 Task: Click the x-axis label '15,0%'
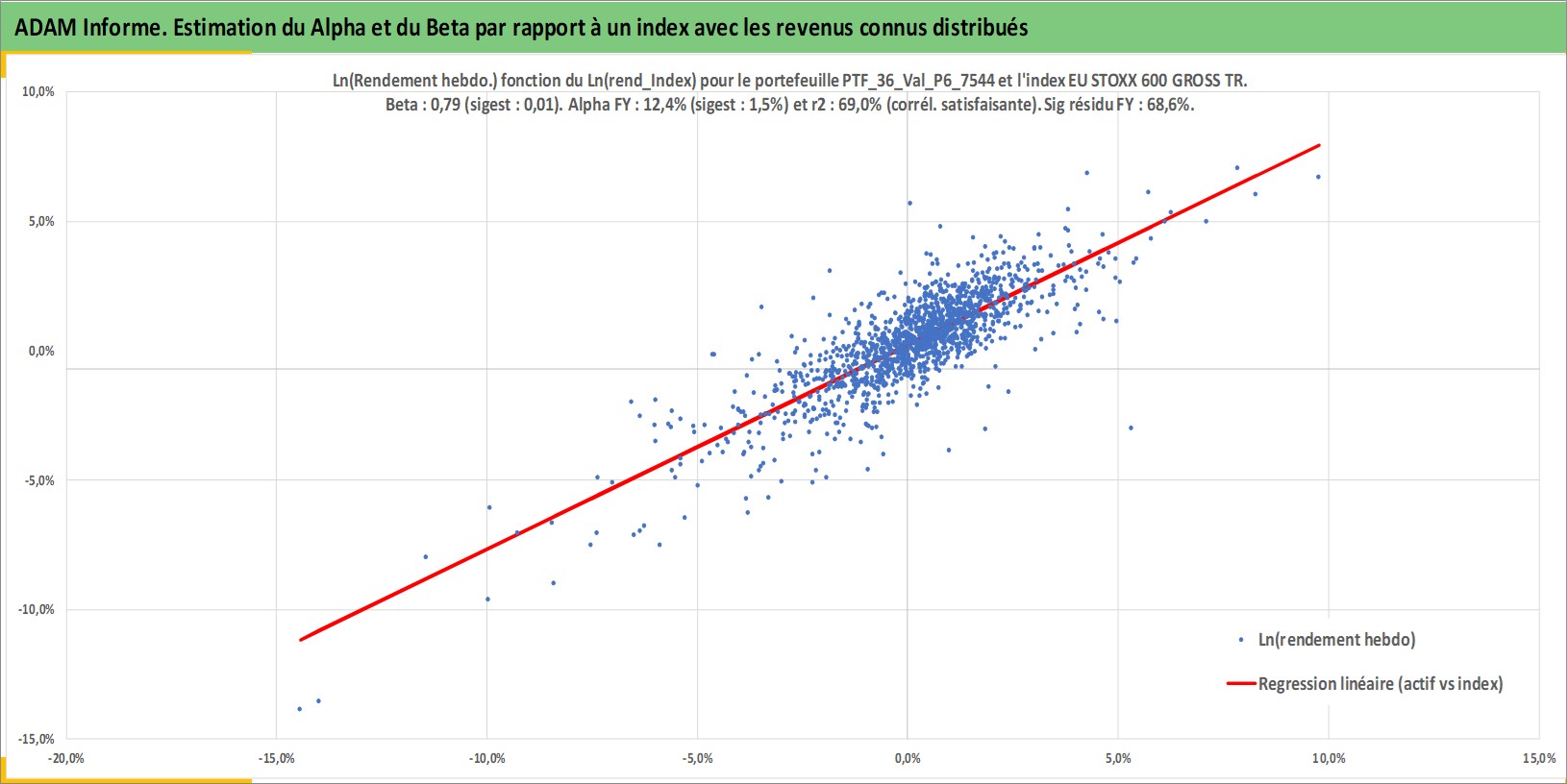(x=1539, y=759)
